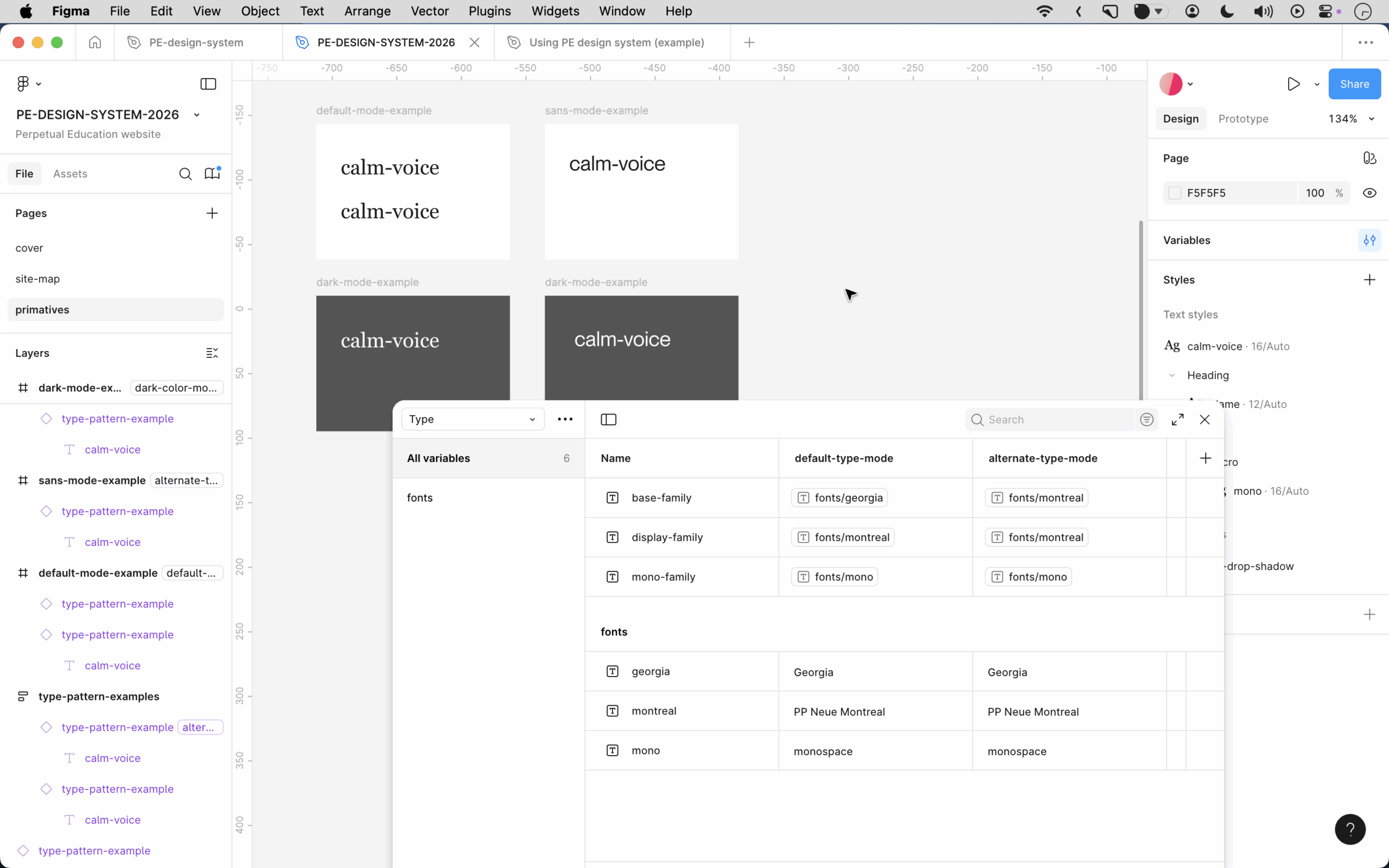Viewport: 1389px width, 868px height.
Task: Switch to the Prototype tab
Action: (x=1243, y=119)
